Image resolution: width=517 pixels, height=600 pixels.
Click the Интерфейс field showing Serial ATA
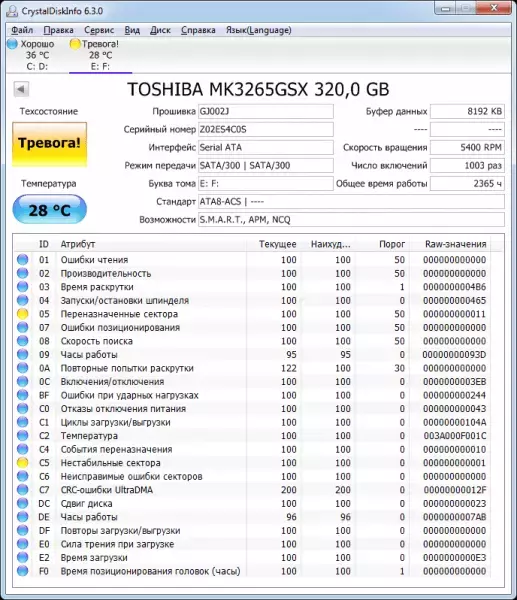pos(266,147)
